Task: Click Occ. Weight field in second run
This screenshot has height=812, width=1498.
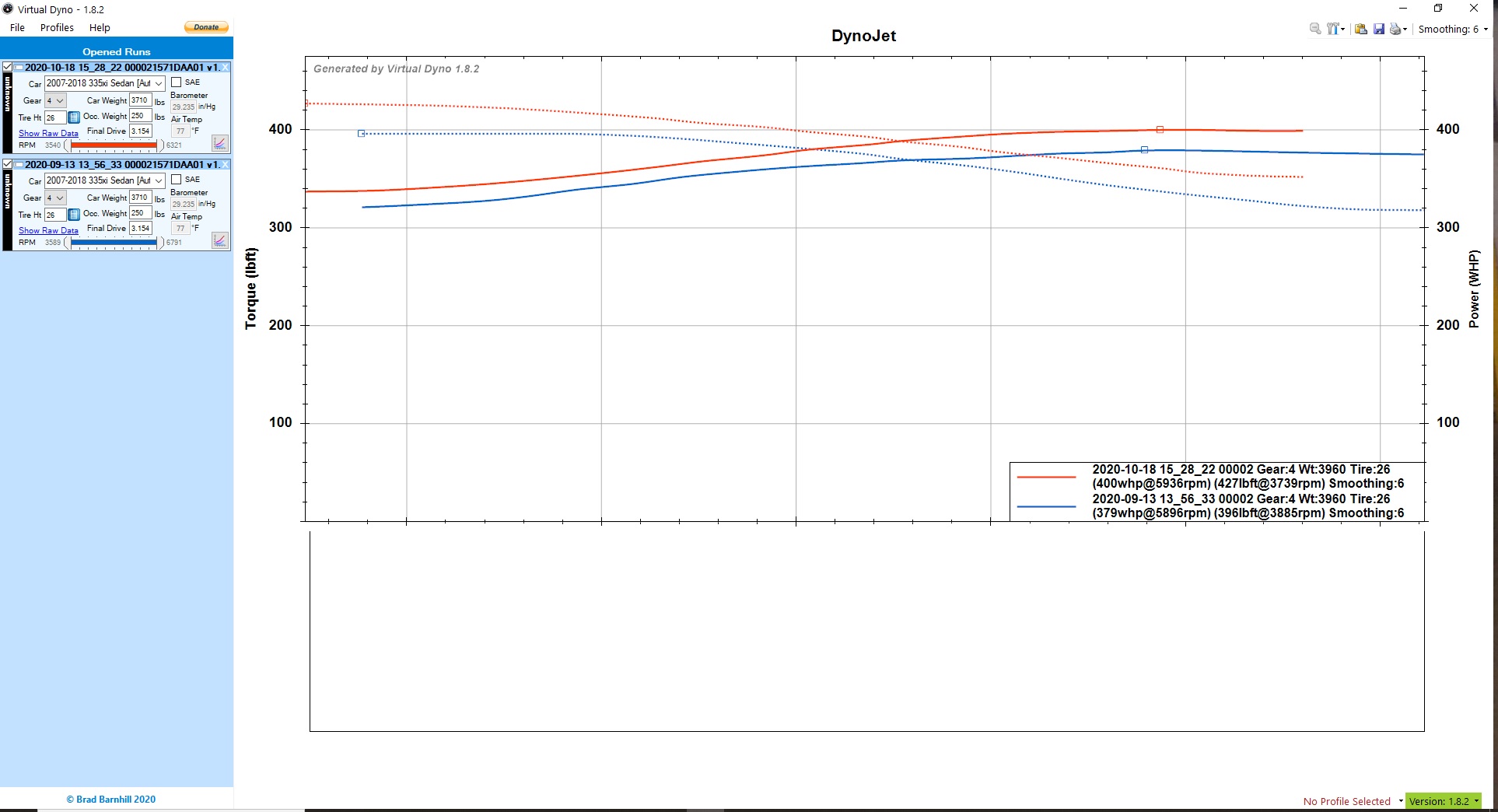Action: (140, 213)
